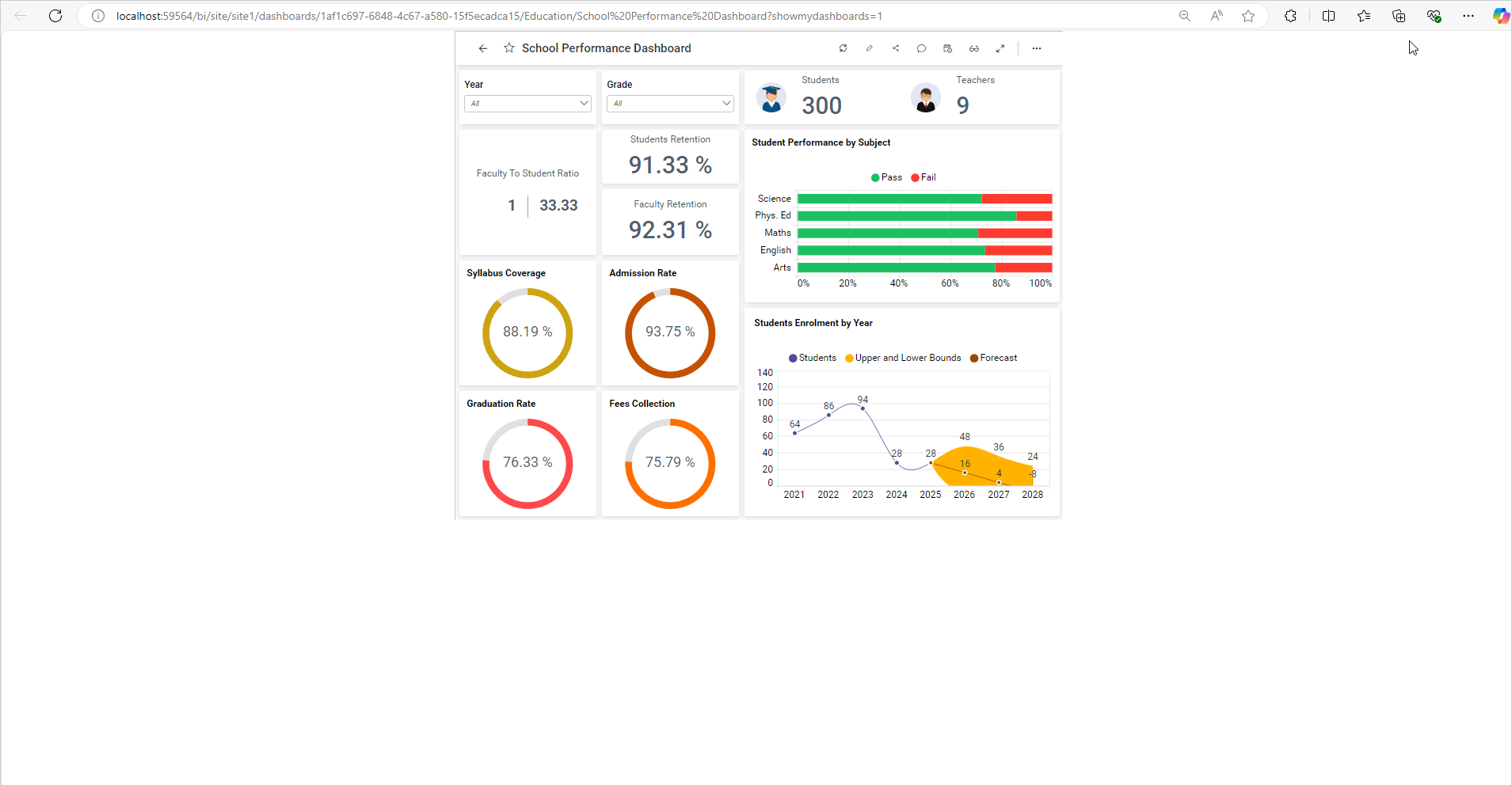Click the schedule calendar icon
The width and height of the screenshot is (1512, 786).
coord(947,48)
